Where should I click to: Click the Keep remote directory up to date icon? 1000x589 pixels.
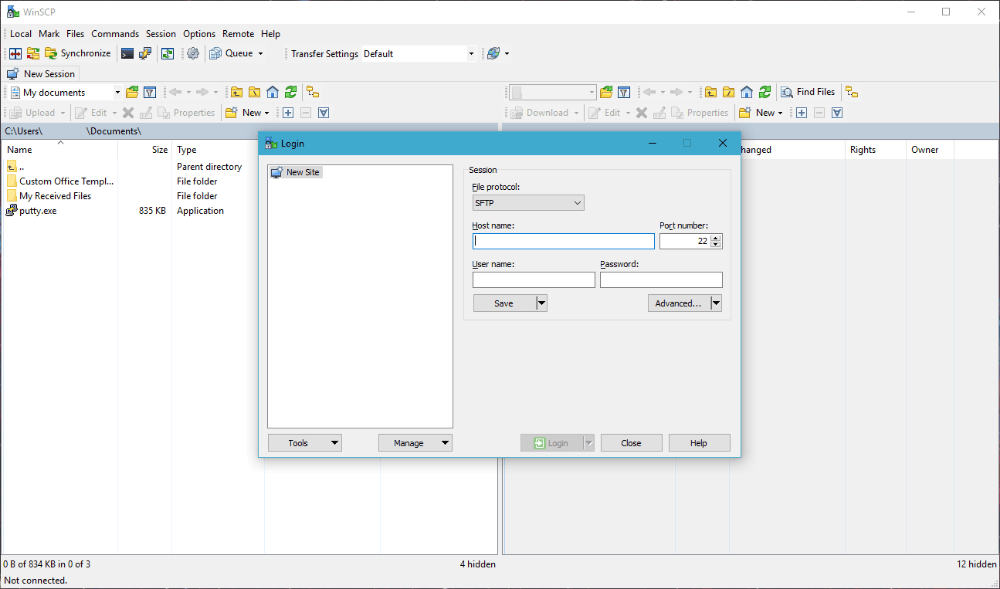point(167,54)
